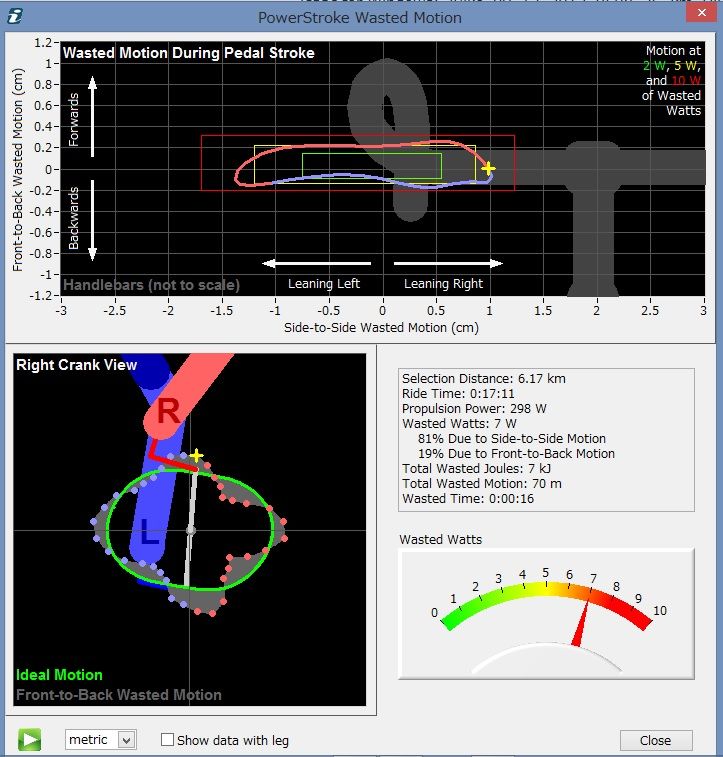Click the Wasted Watts gauge needle
The image size is (723, 757).
581,623
